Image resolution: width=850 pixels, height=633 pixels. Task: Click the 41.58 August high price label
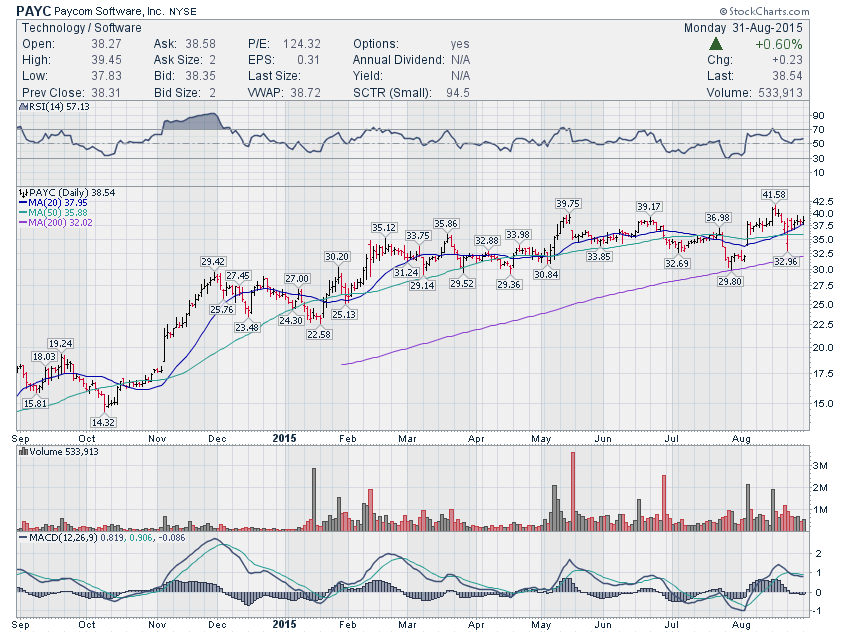(774, 194)
